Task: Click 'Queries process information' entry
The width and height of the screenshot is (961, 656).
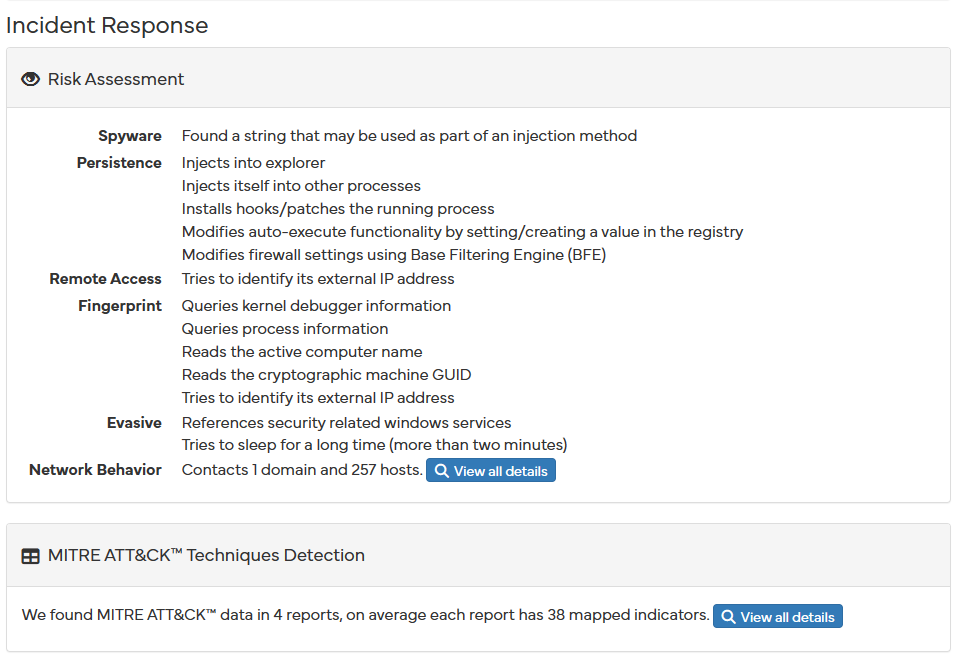Action: [x=285, y=329]
